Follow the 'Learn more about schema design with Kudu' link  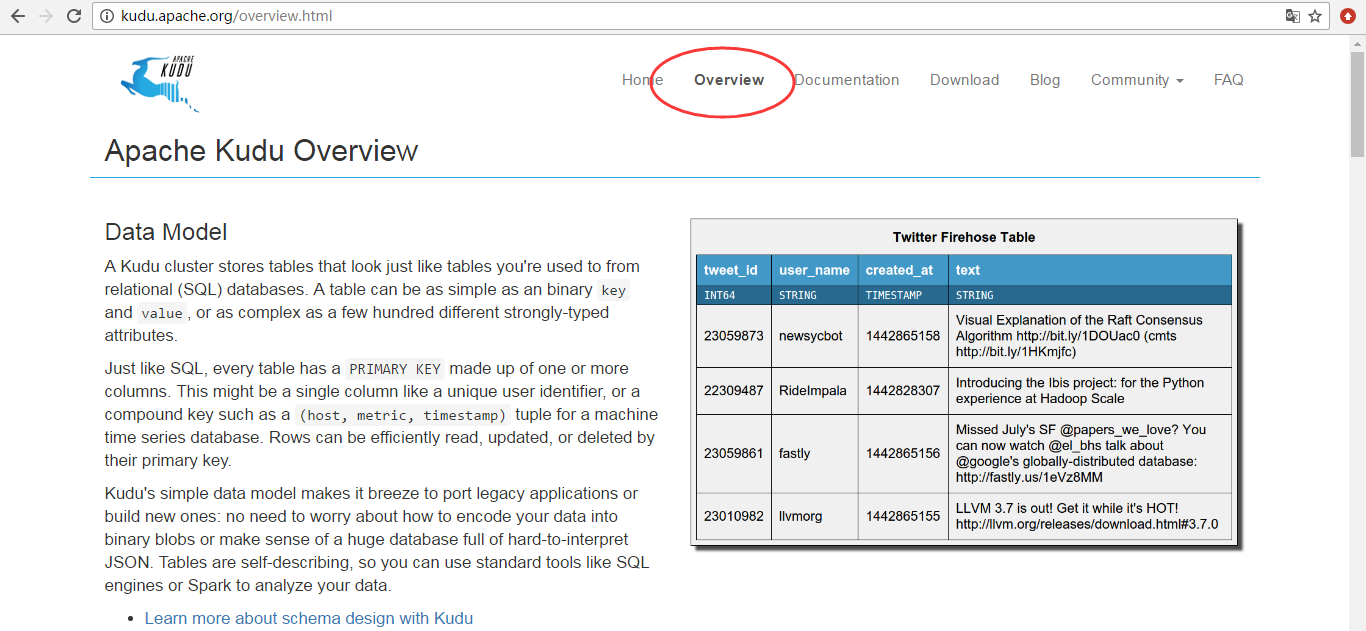[309, 618]
